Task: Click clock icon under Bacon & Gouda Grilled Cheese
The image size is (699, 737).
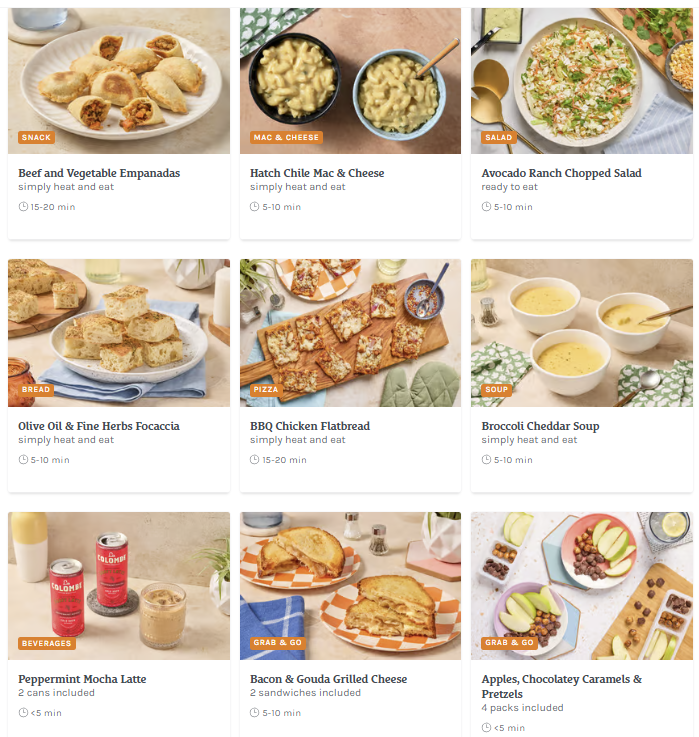Action: [x=254, y=712]
